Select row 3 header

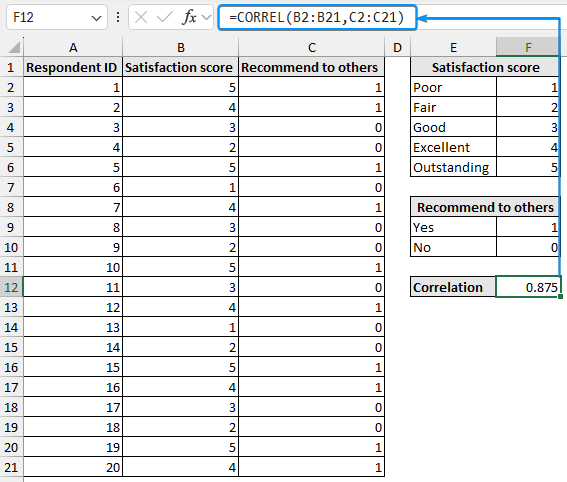click(11, 107)
